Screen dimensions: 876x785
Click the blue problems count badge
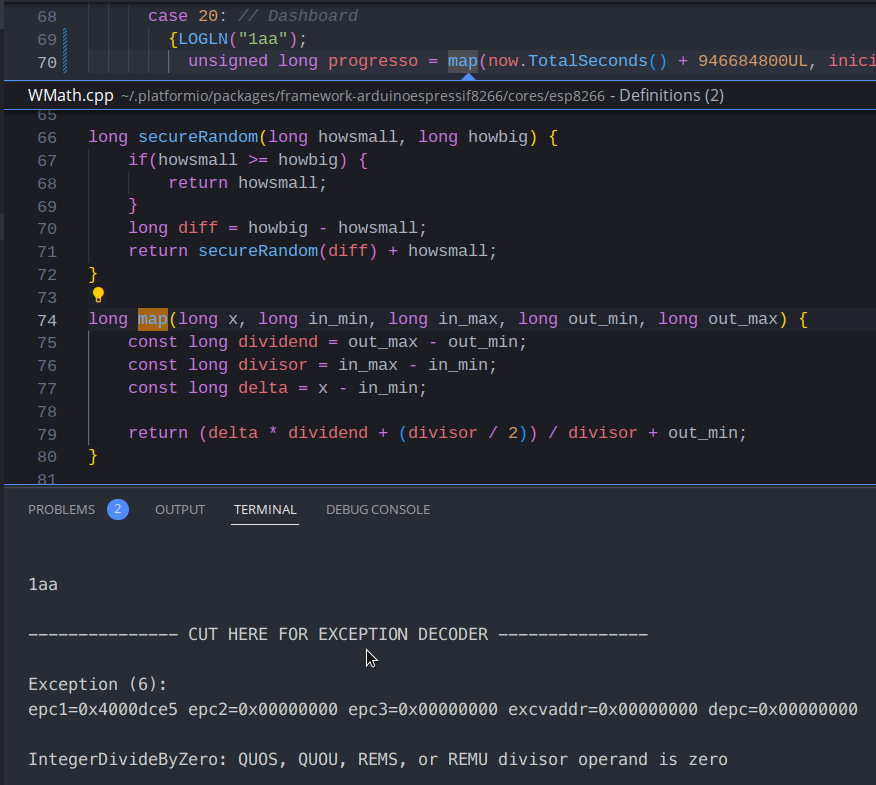[118, 509]
